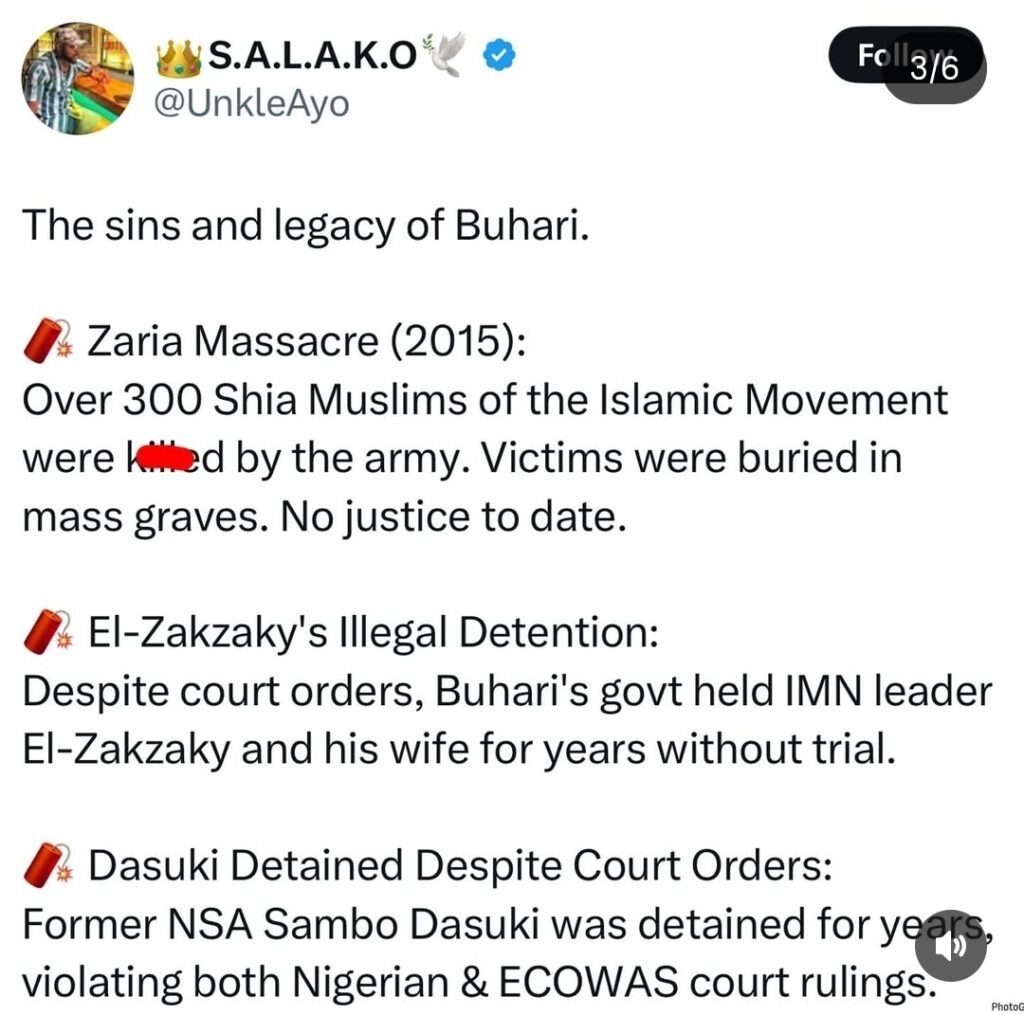Screen dimensions: 1024x1015
Task: Select the "El-Zakzaky's Illegal Detention:" heading
Action: pos(373,633)
